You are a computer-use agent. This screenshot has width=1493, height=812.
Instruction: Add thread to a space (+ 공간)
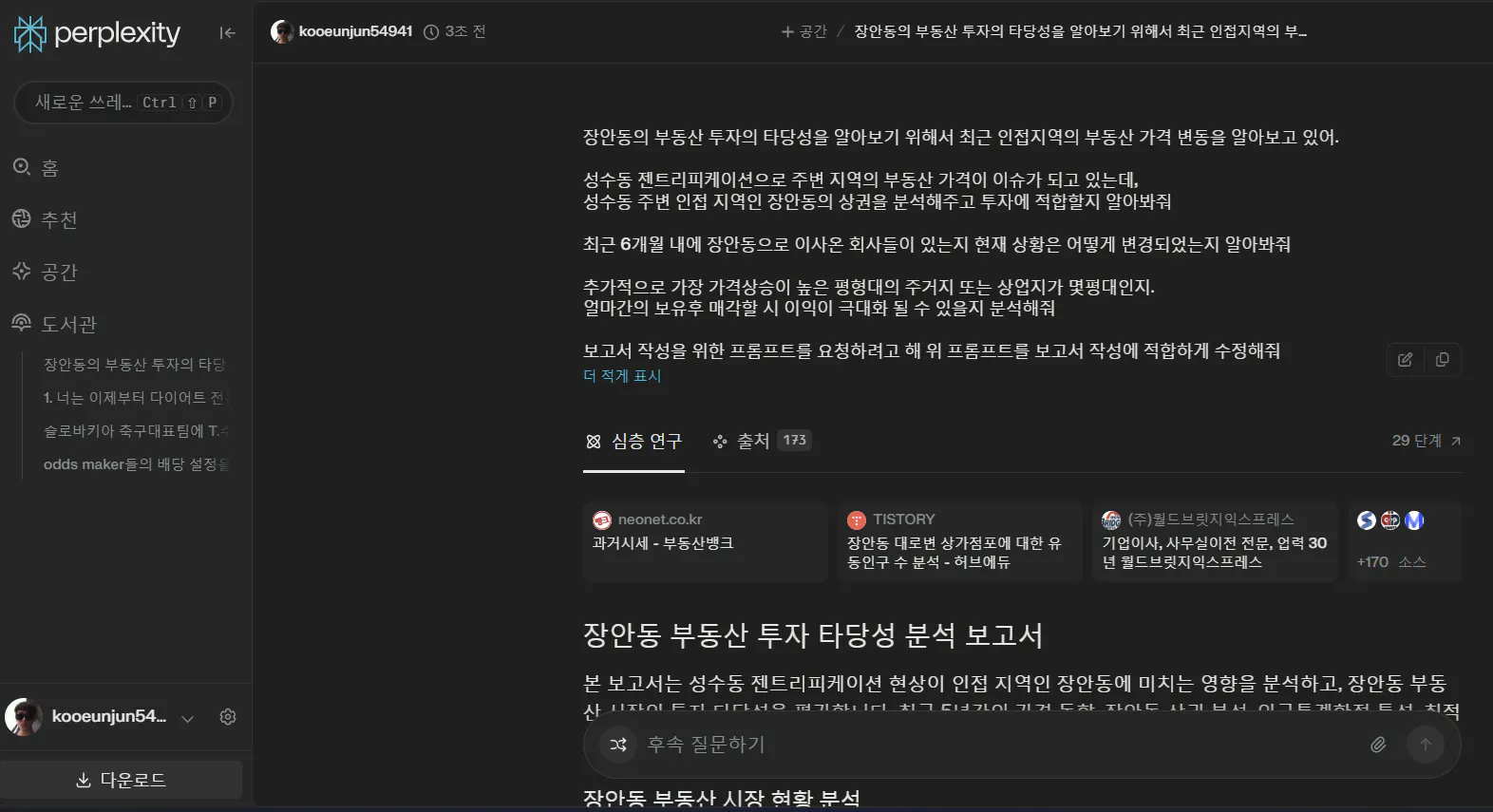[x=803, y=31]
